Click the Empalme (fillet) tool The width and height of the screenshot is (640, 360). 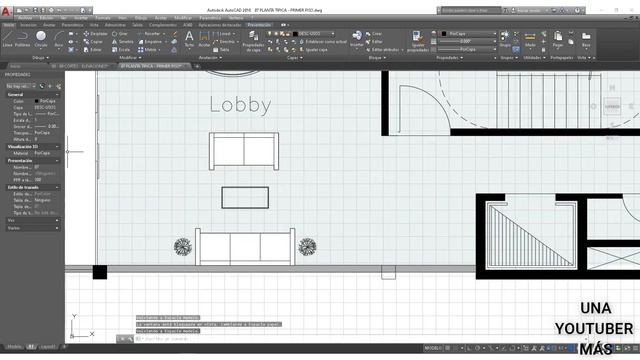click(150, 42)
